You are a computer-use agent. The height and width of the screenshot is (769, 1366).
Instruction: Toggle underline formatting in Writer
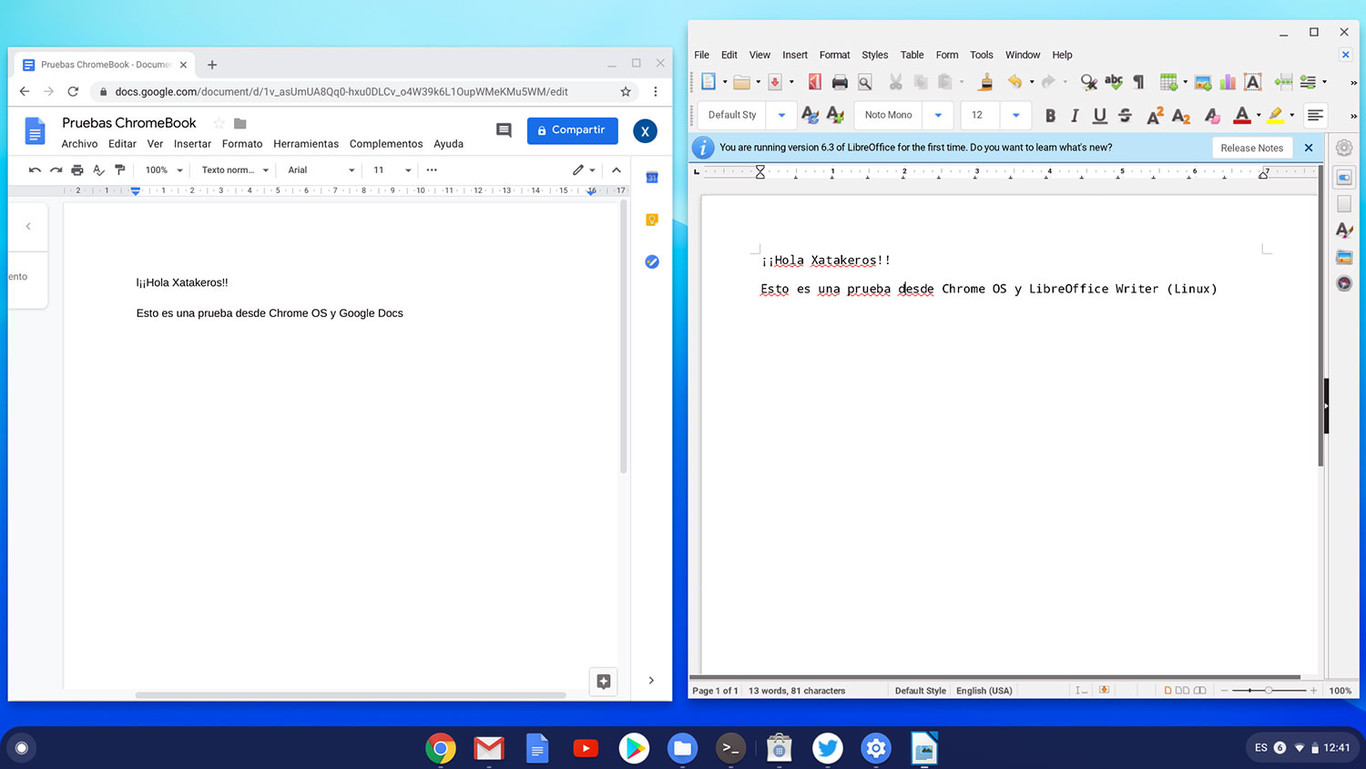click(x=1099, y=115)
